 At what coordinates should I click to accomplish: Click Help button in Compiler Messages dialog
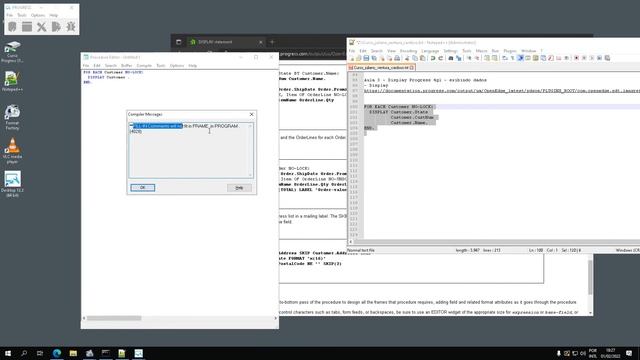tap(239, 188)
